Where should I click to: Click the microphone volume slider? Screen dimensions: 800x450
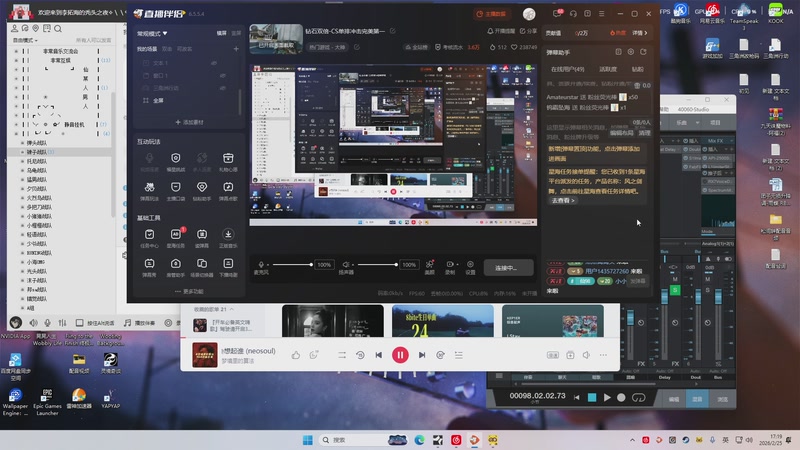[x=292, y=264]
